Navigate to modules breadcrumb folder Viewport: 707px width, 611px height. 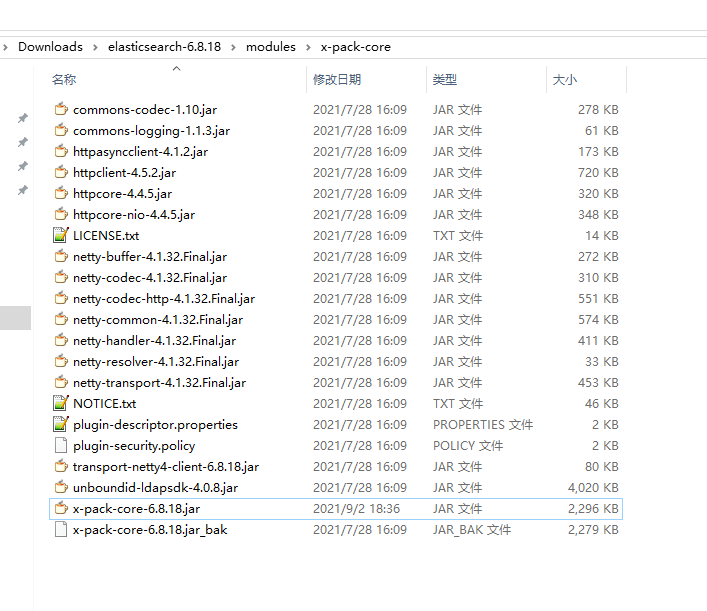click(271, 46)
